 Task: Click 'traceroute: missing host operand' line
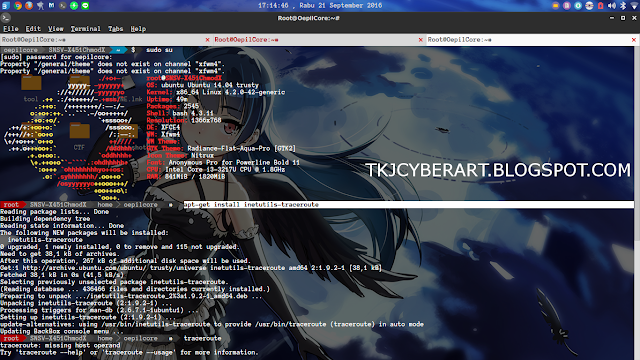(60, 345)
